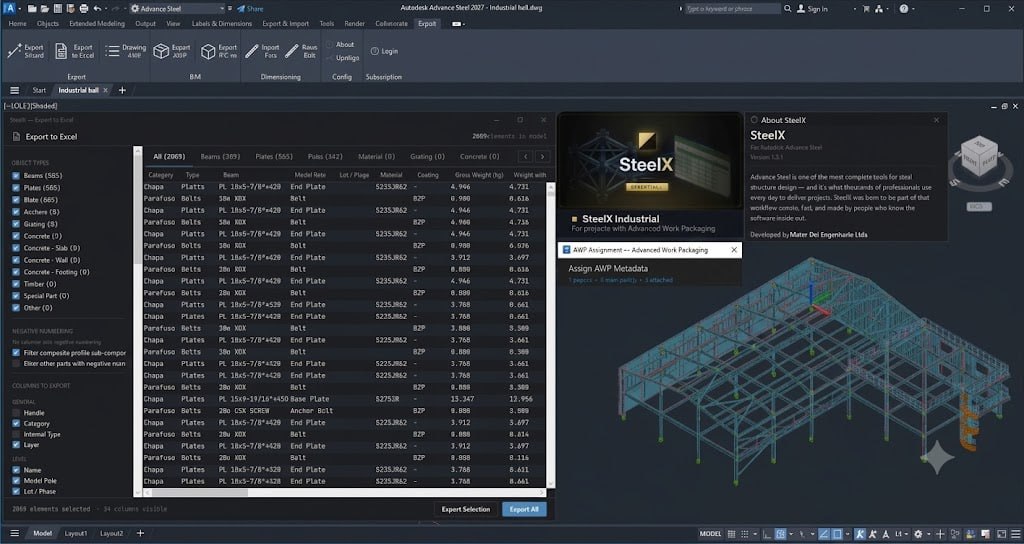
Task: Click the cube Export IFC icon in BIM panel
Action: 208,51
